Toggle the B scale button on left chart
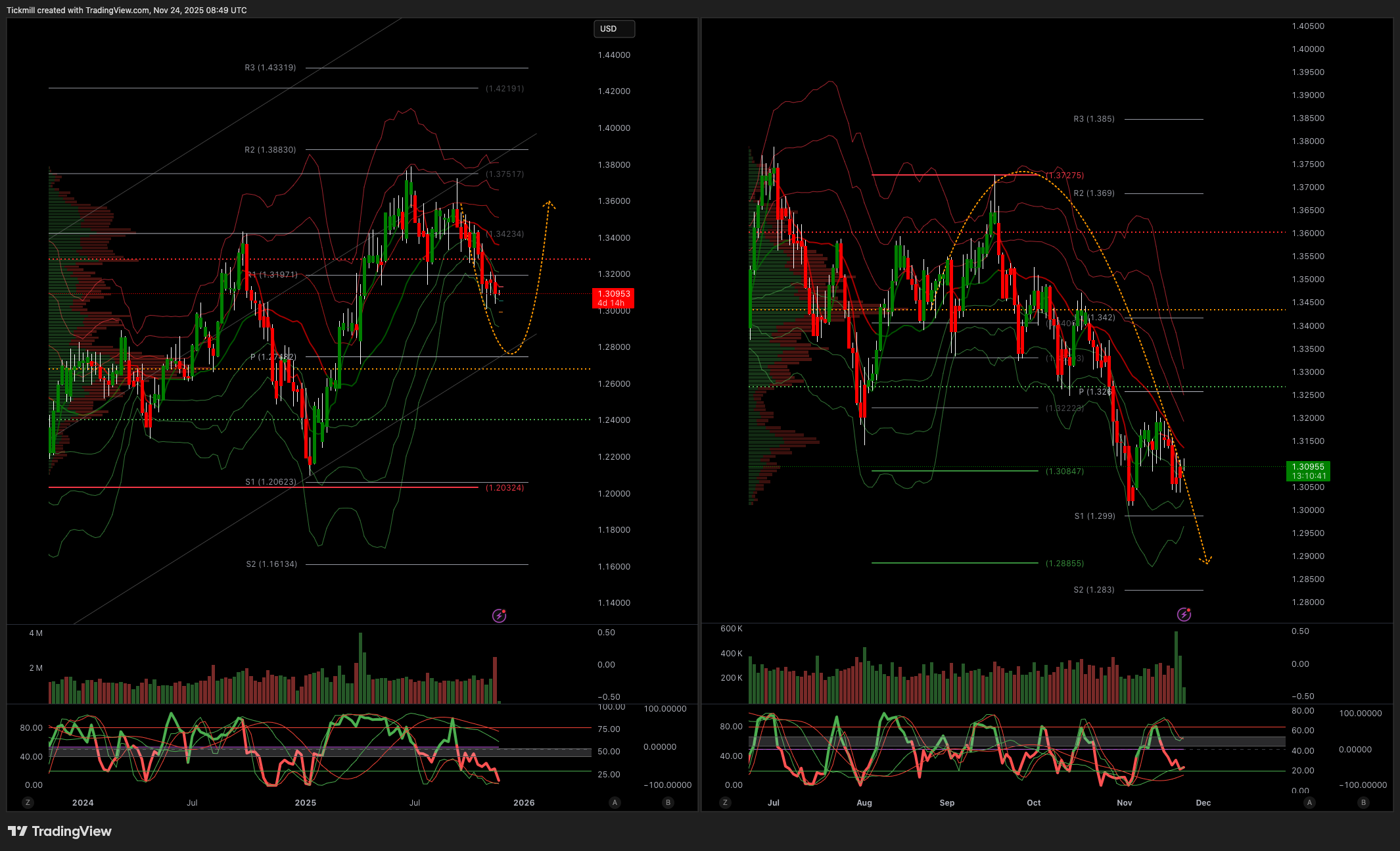1400x851 pixels. click(668, 802)
